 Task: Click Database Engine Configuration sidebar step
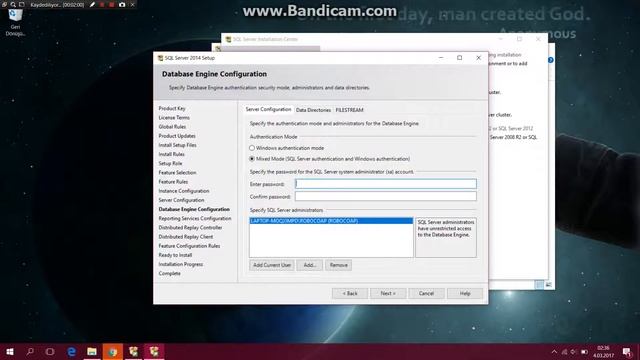pyautogui.click(x=194, y=209)
